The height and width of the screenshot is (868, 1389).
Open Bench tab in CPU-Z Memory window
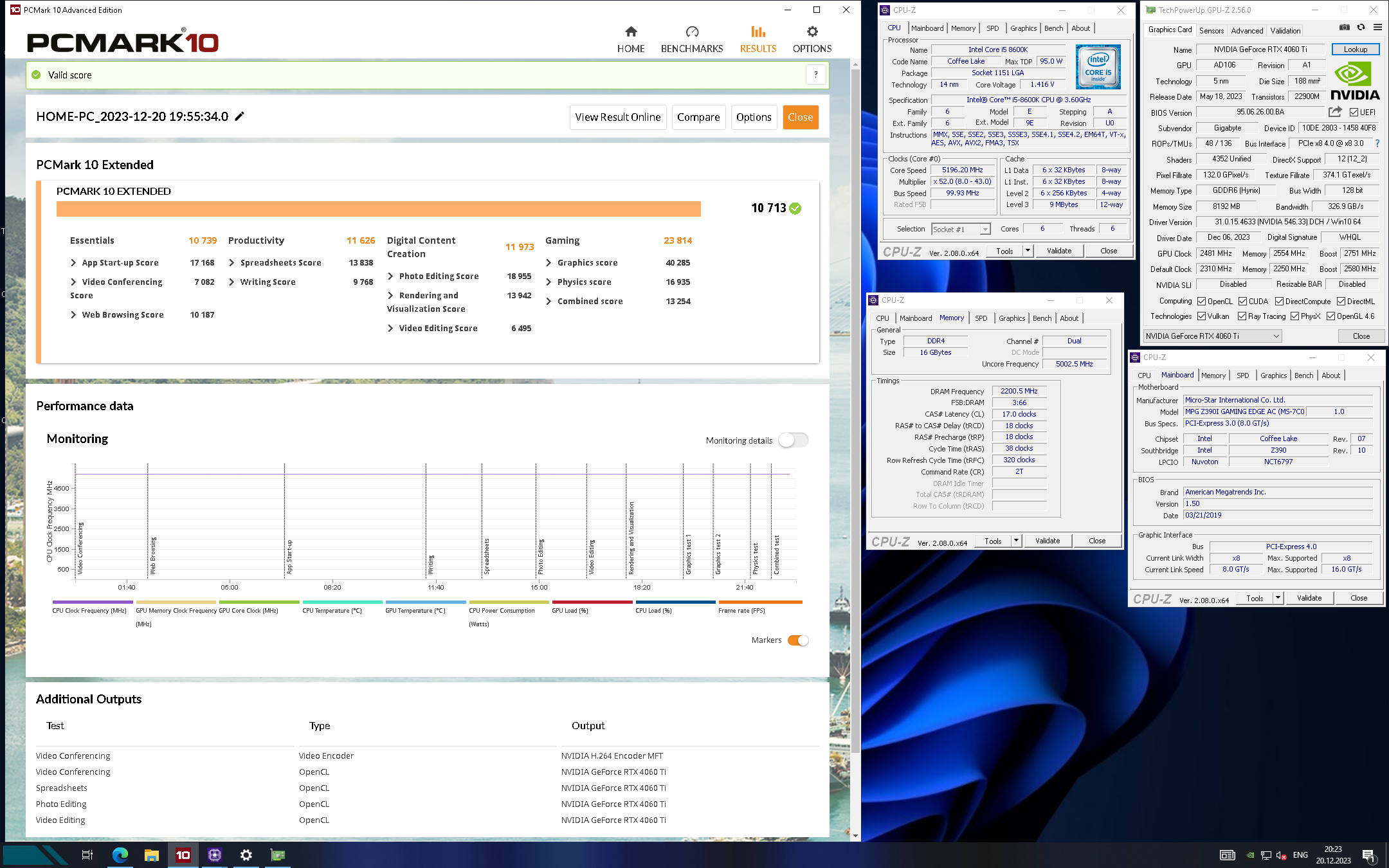coord(1042,318)
